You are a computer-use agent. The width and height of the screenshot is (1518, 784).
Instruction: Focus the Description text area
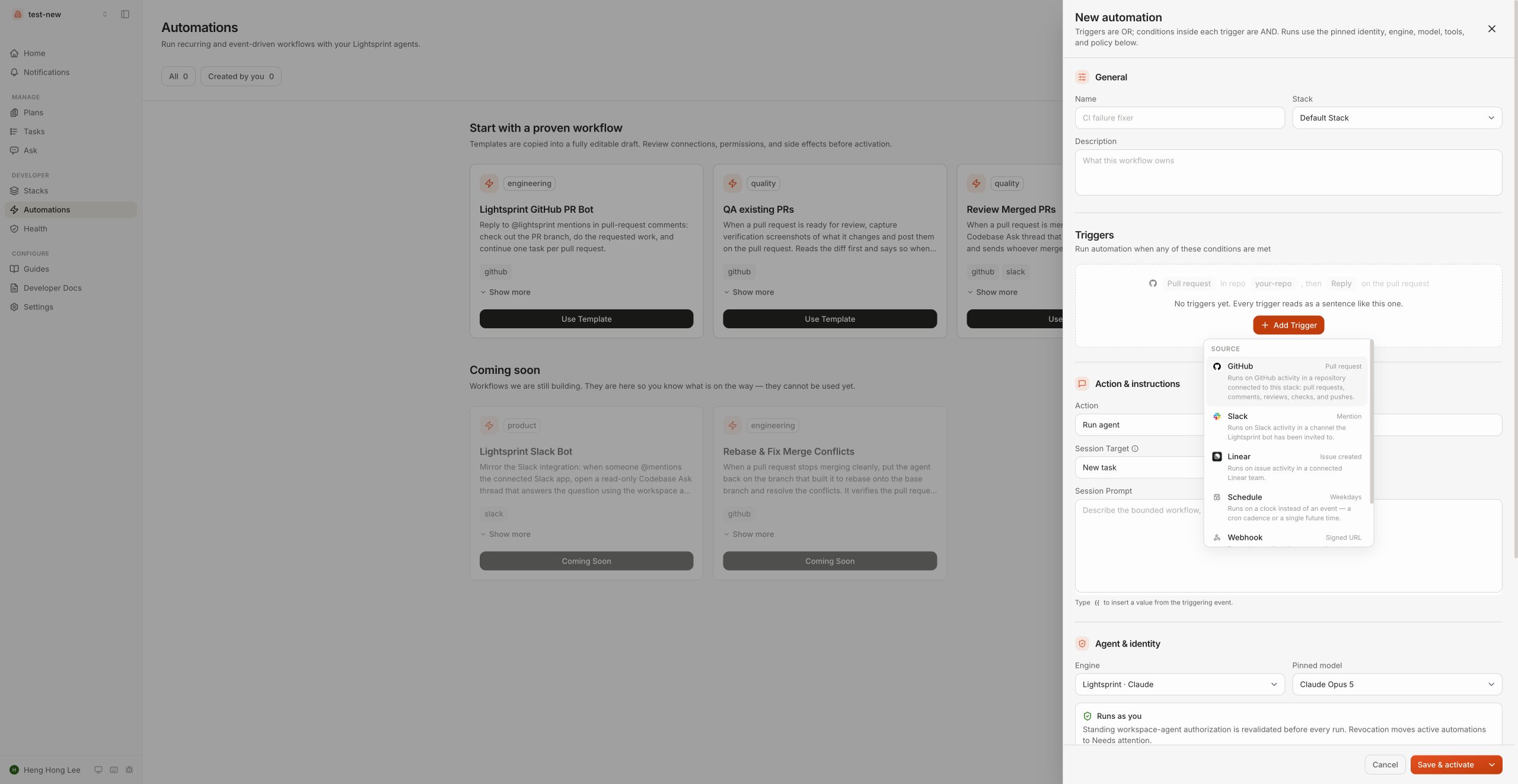pyautogui.click(x=1289, y=172)
